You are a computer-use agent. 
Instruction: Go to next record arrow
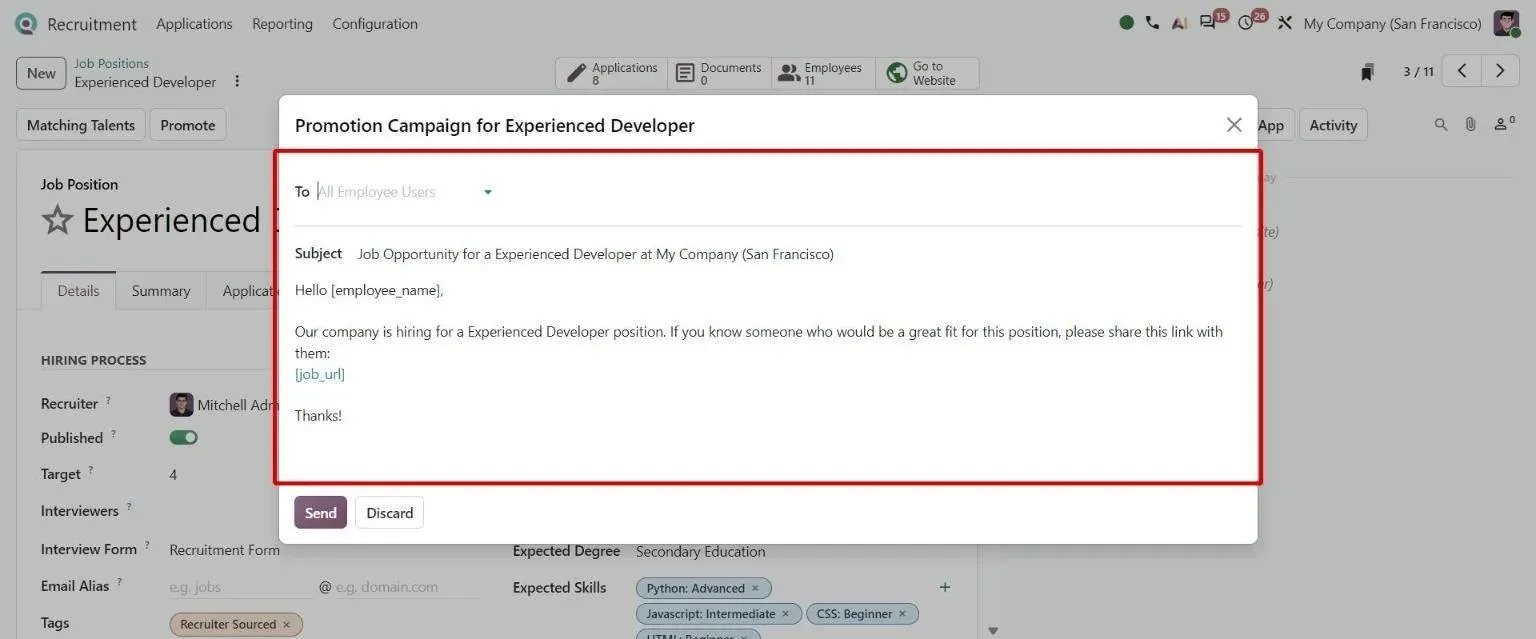[1499, 71]
